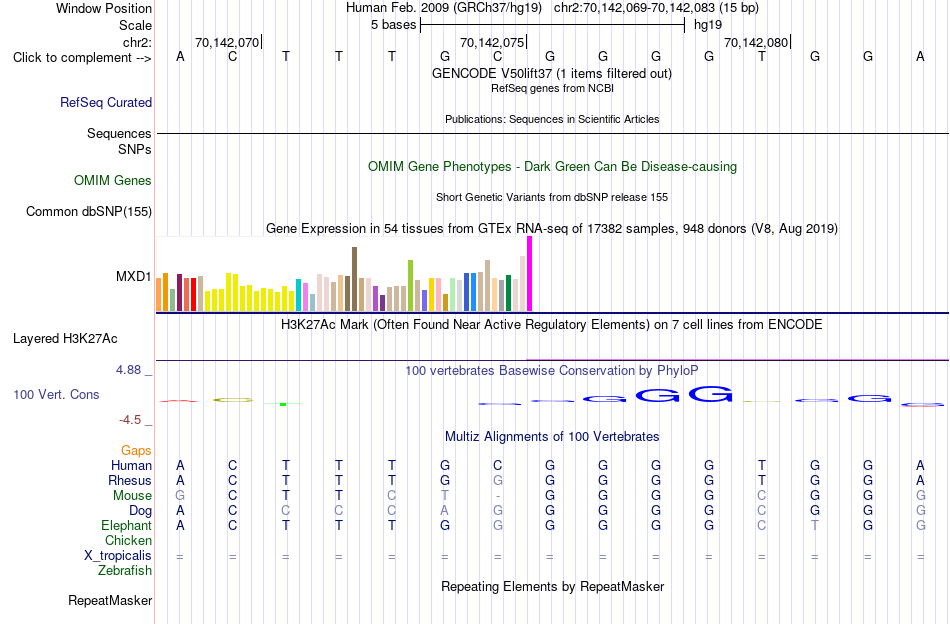This screenshot has width=950, height=624.
Task: Click the small green PhyloP mark
Action: tap(282, 404)
